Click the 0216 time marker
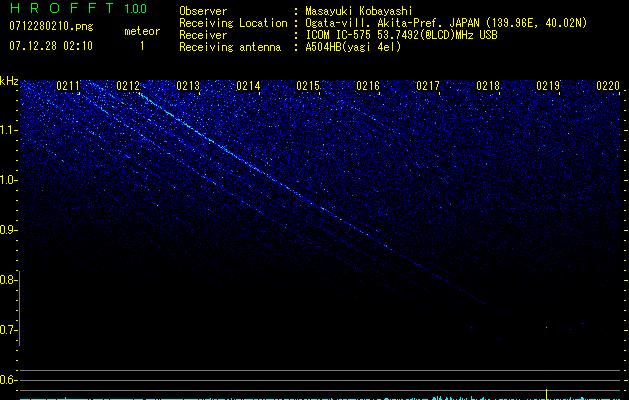 pos(368,86)
